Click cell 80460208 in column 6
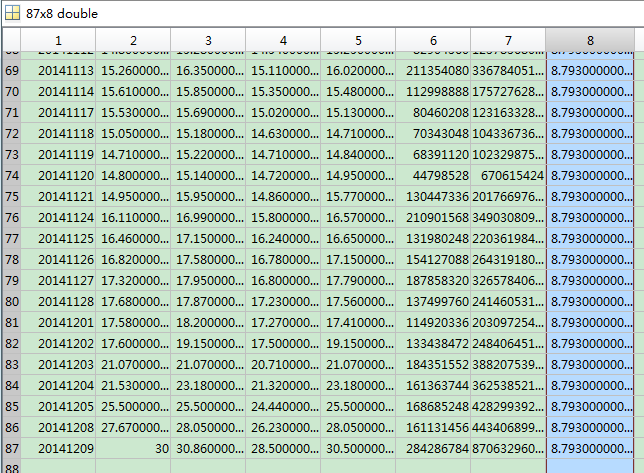644x473 pixels. 433,113
